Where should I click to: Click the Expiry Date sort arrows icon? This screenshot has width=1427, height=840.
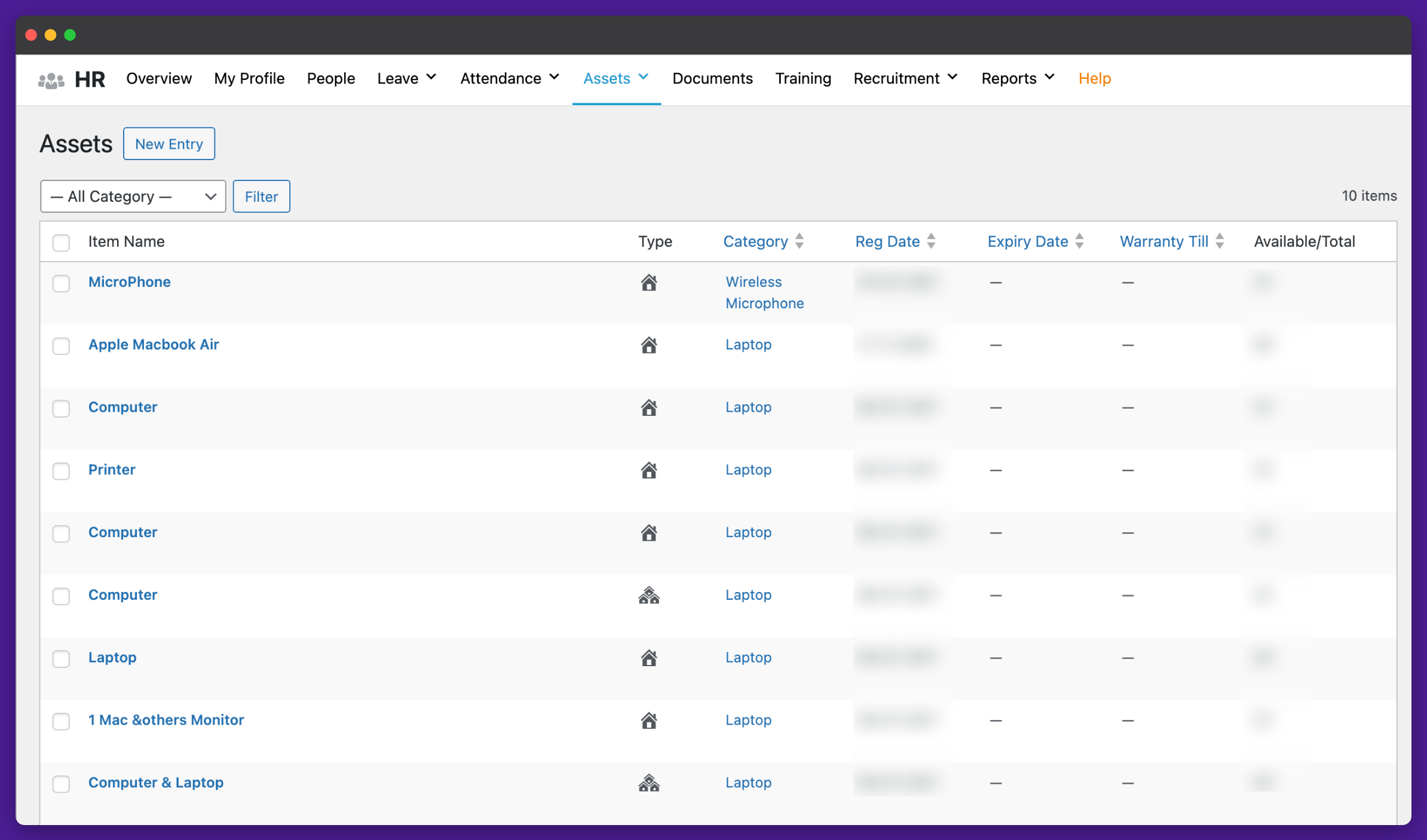pos(1079,241)
